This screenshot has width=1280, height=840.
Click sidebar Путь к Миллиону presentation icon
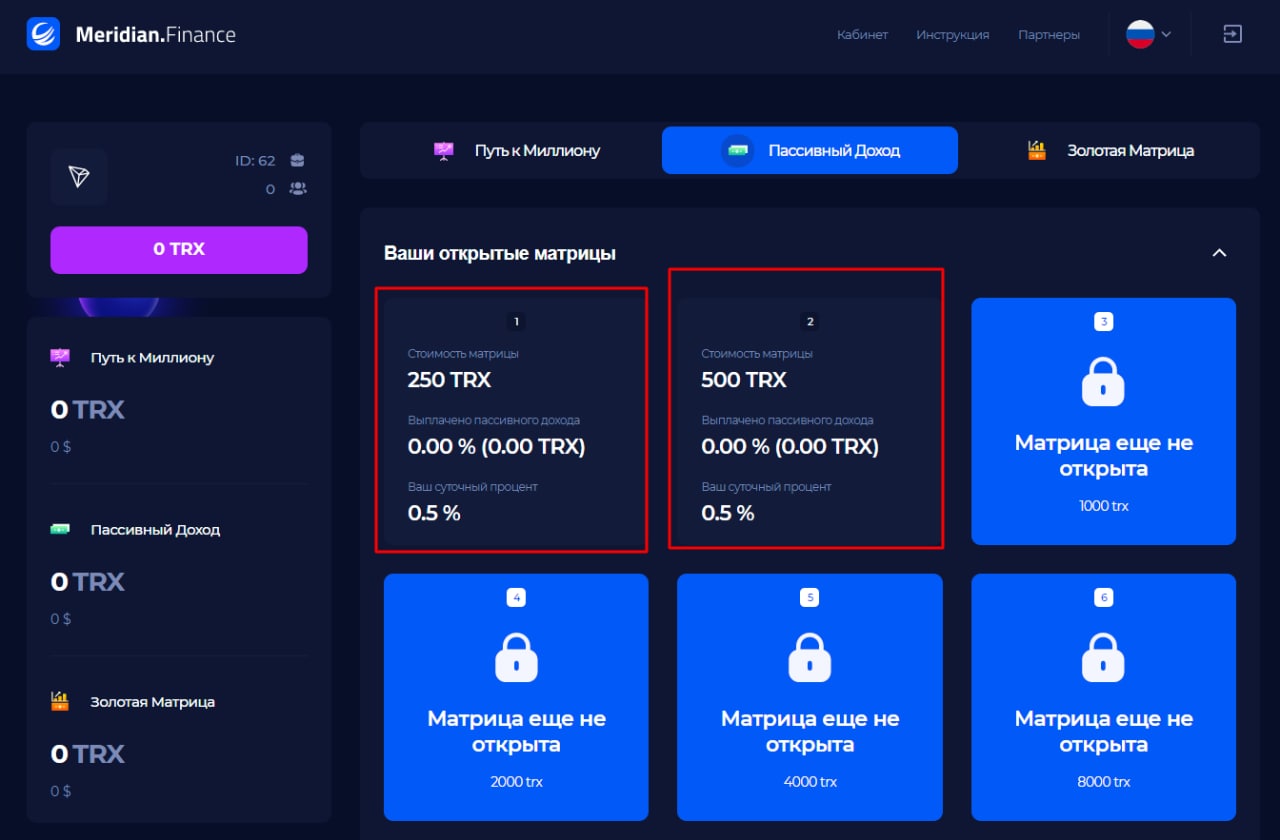tap(60, 357)
